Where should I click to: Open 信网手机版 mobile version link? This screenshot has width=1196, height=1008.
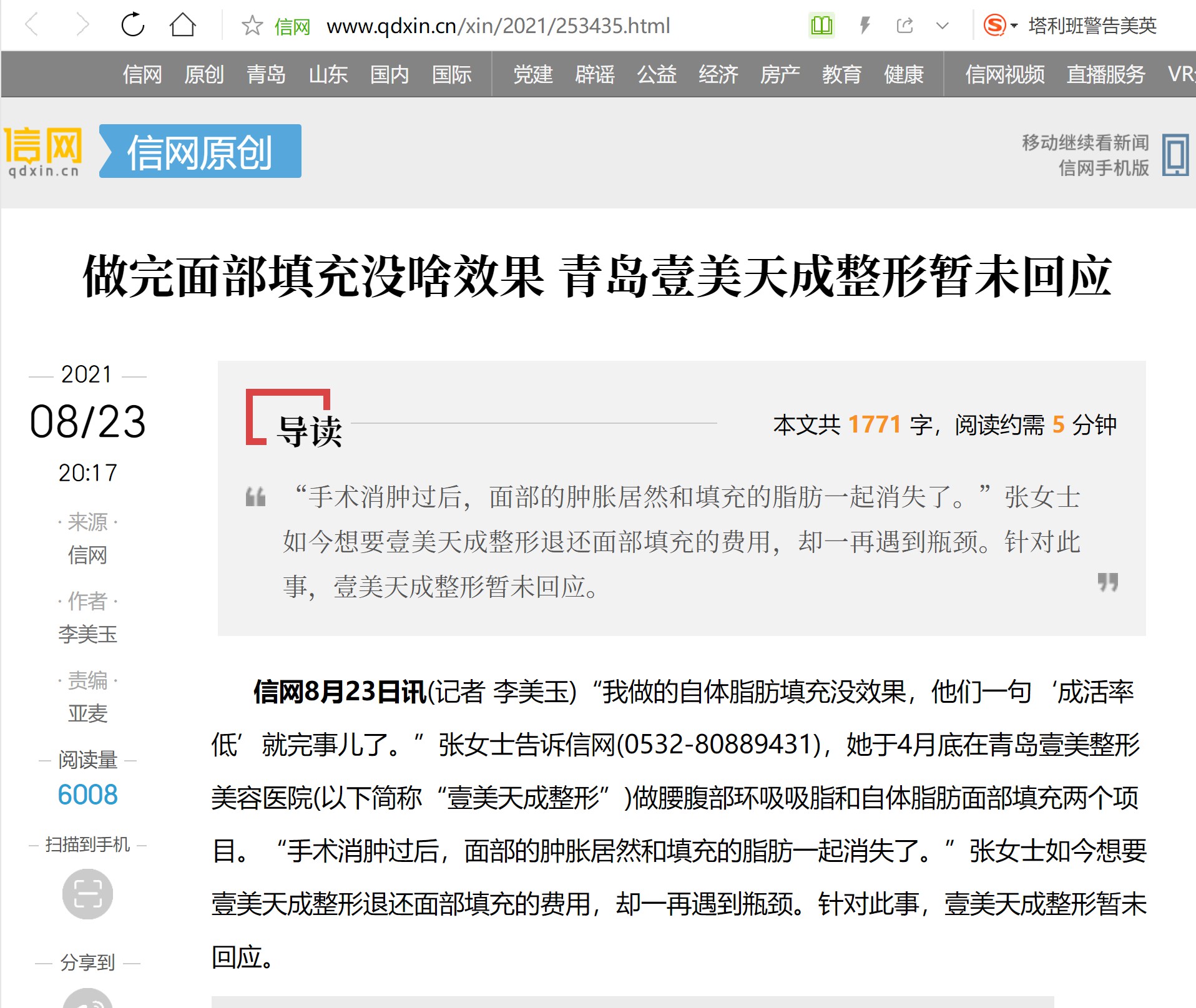coord(1104,168)
